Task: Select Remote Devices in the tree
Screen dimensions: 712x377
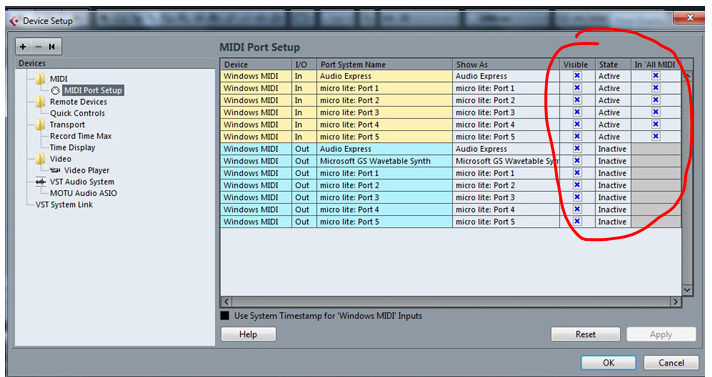Action: [x=78, y=102]
